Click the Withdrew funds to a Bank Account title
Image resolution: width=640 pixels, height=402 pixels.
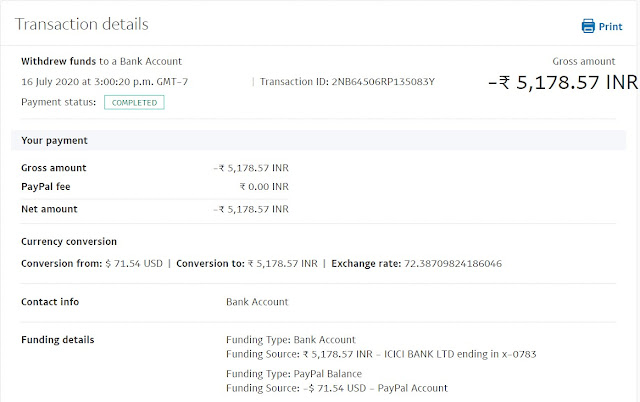[101, 61]
